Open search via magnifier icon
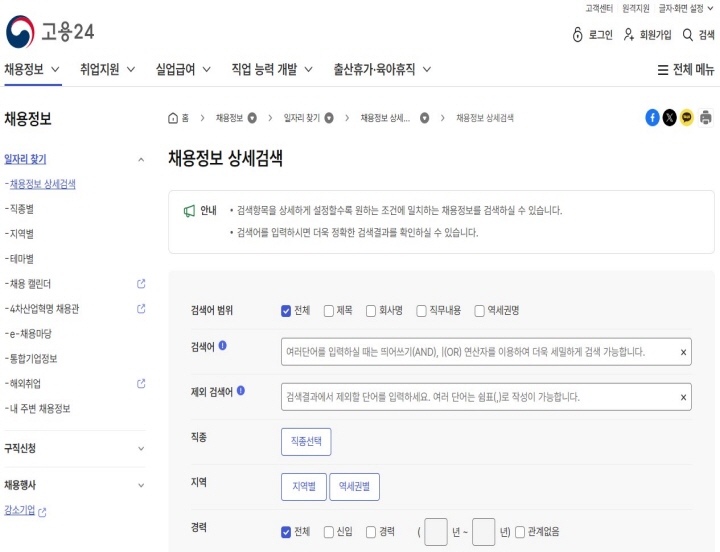Image resolution: width=720 pixels, height=552 pixels. coord(687,35)
